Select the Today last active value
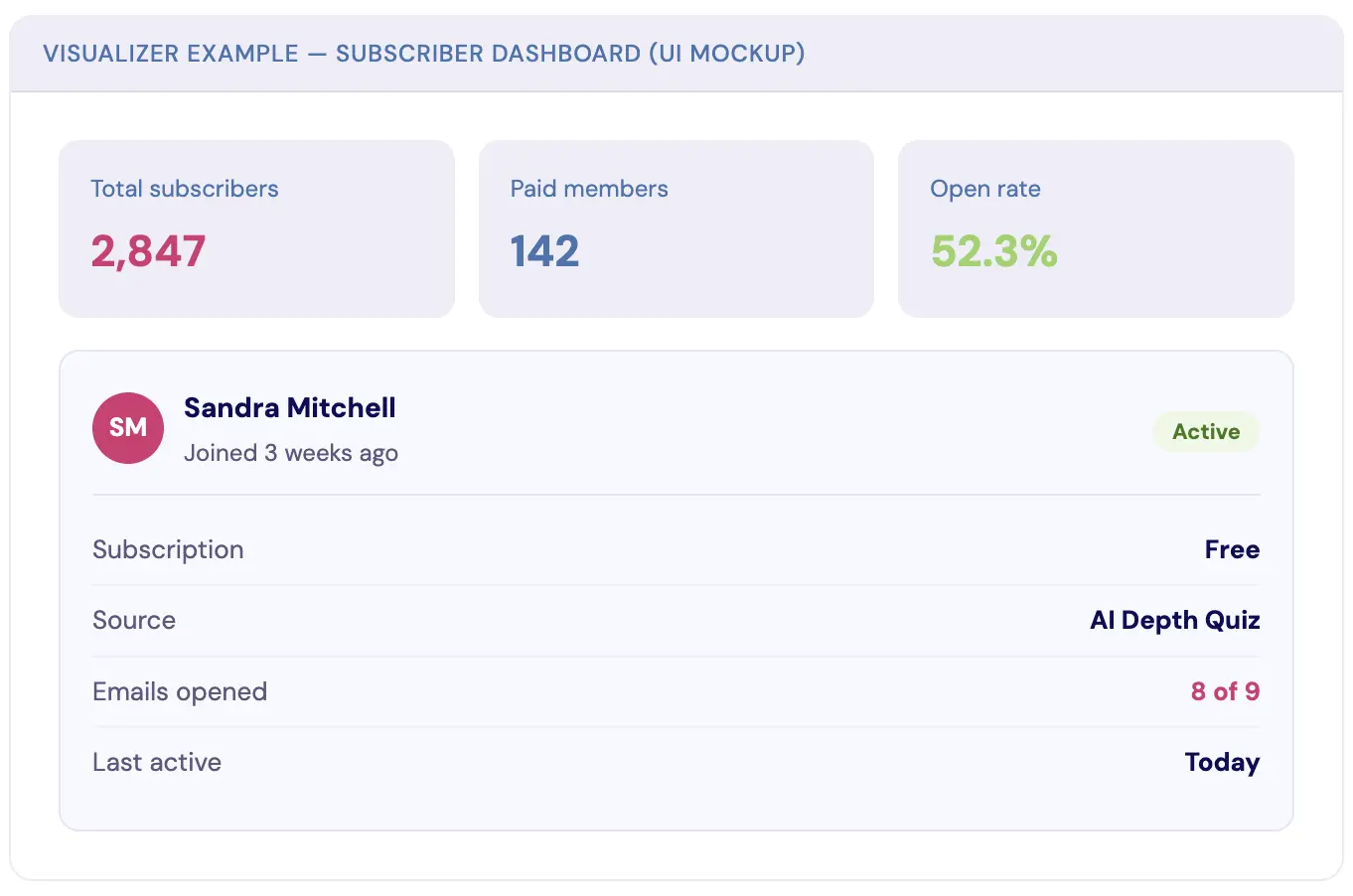This screenshot has width=1353, height=896. [x=1222, y=763]
